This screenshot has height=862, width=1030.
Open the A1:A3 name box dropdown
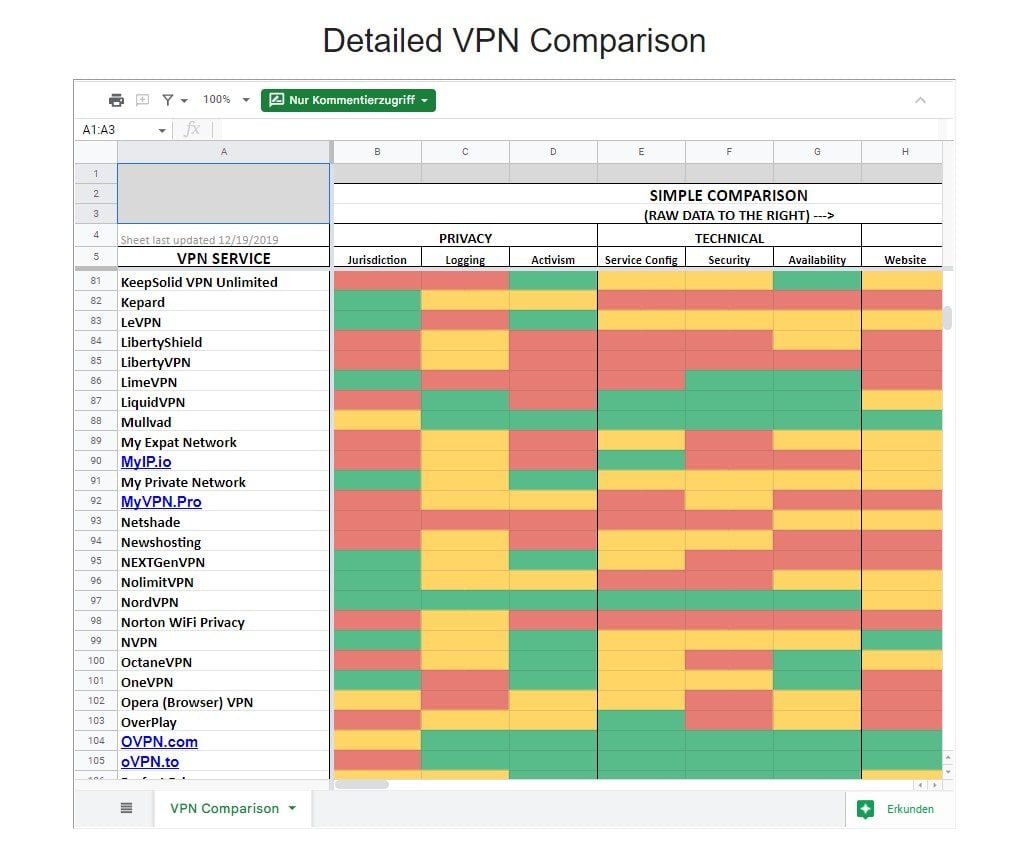coord(162,130)
